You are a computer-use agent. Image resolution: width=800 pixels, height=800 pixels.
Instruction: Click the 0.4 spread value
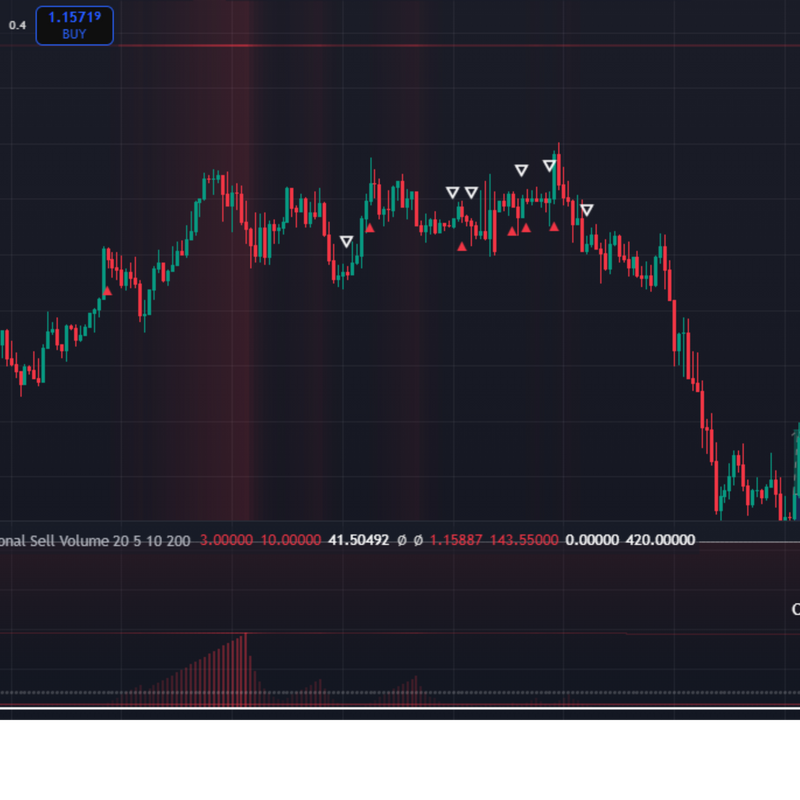click(x=17, y=25)
